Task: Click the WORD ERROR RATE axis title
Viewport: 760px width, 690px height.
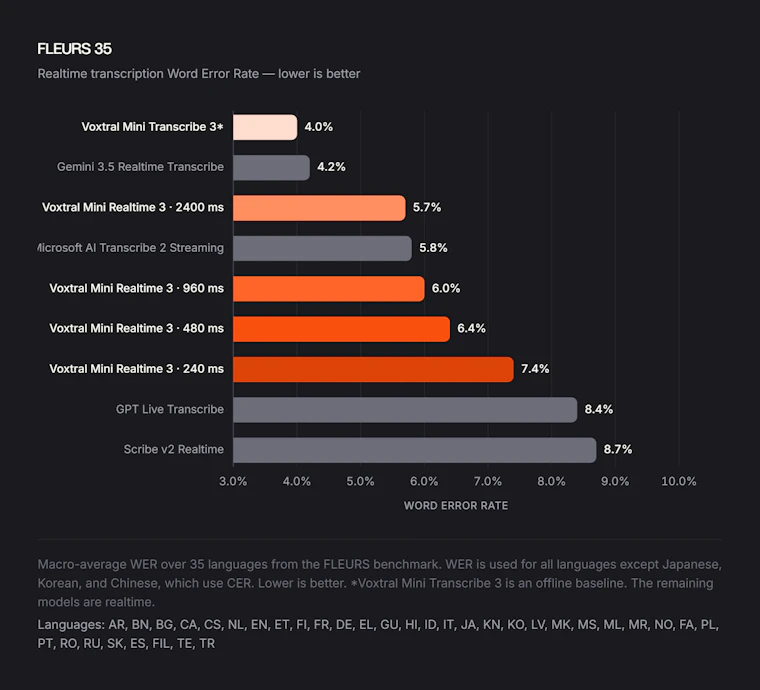Action: pos(456,505)
